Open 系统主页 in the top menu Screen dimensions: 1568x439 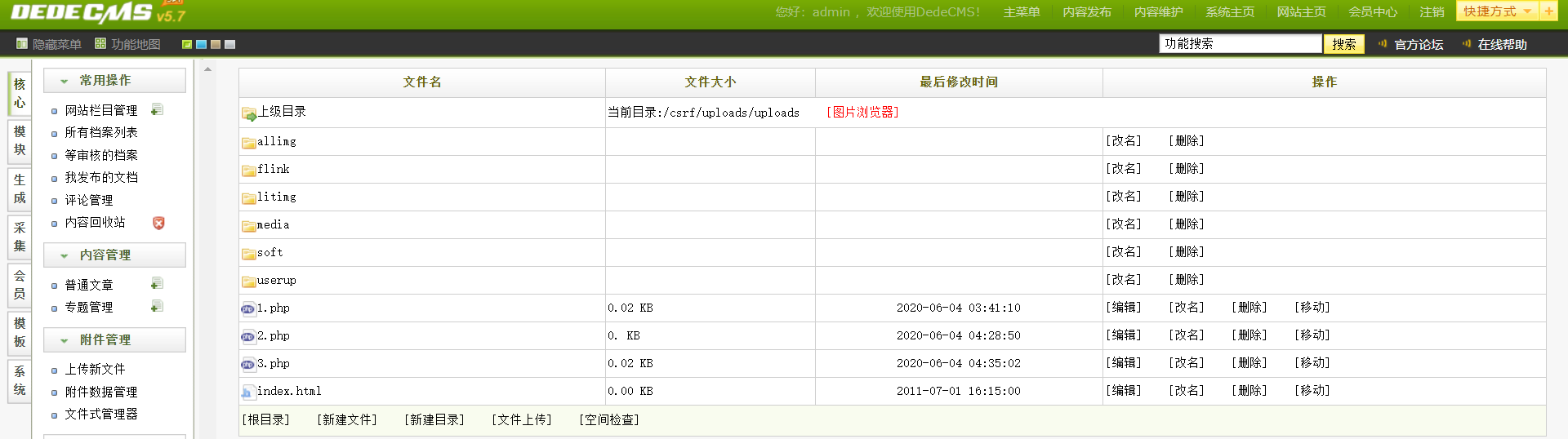click(1229, 12)
